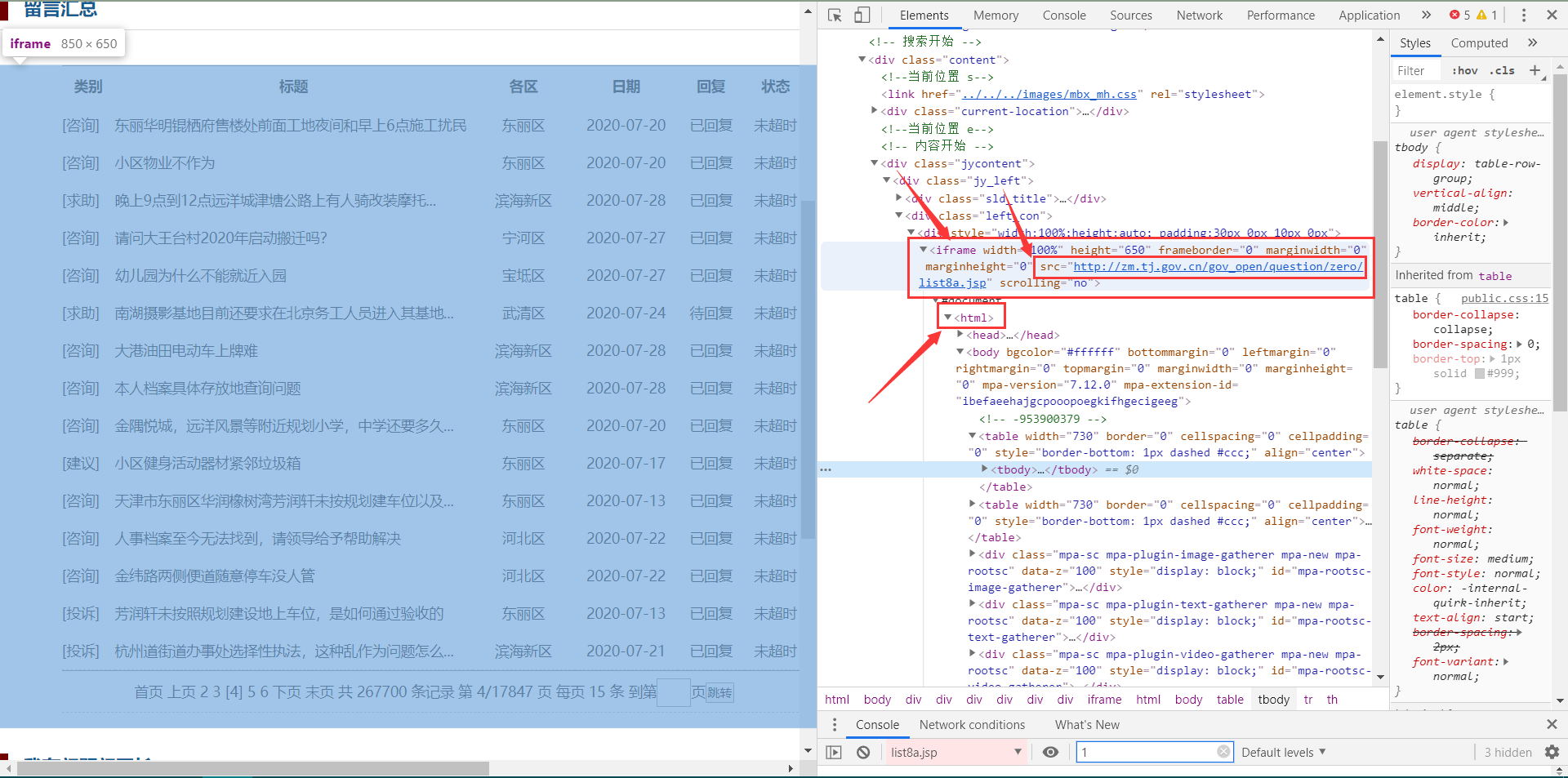The image size is (1568, 778).
Task: Expand border-spacing property triangle in table rule
Action: coord(1519,345)
